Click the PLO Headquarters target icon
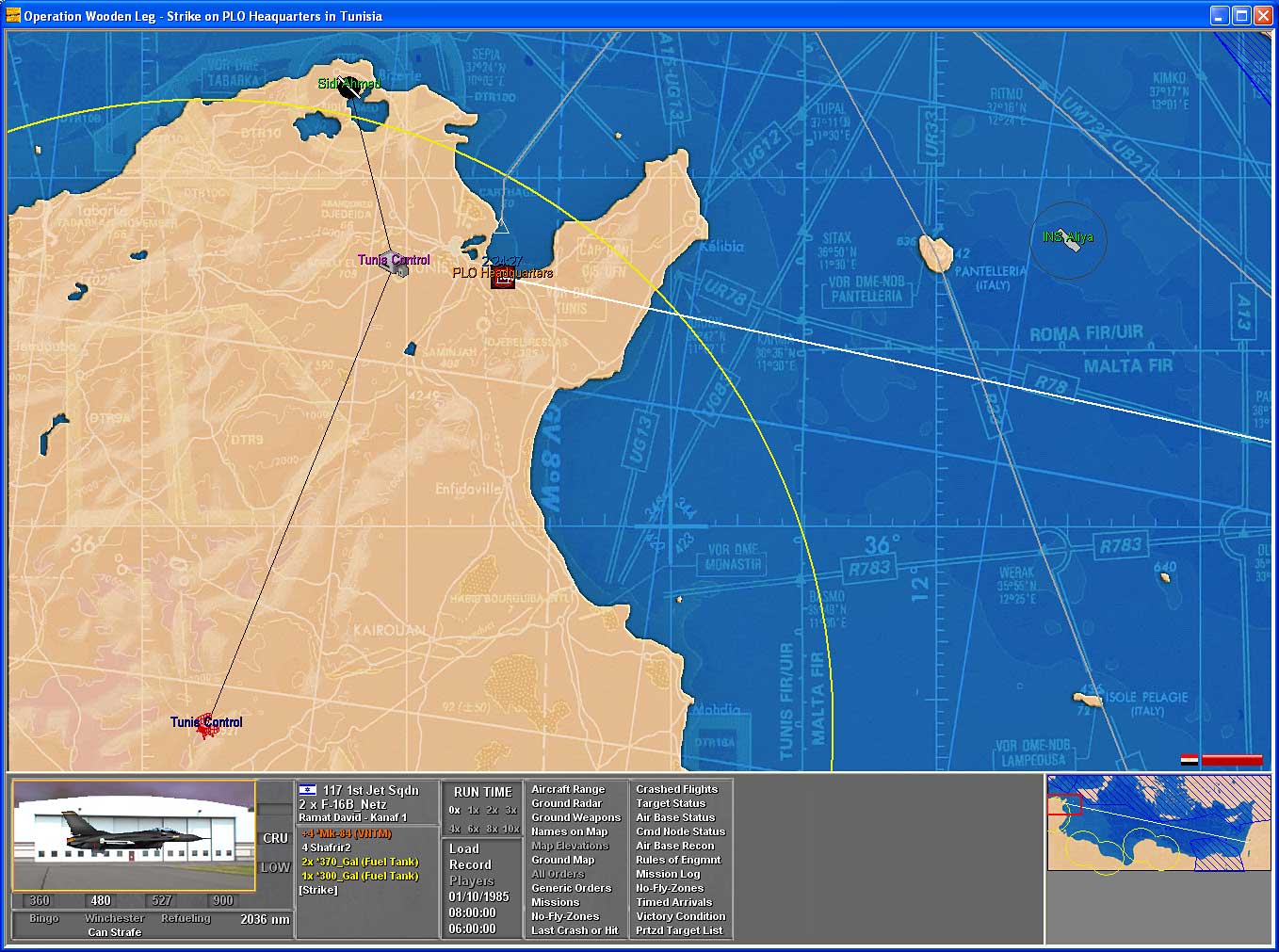 pos(503,277)
